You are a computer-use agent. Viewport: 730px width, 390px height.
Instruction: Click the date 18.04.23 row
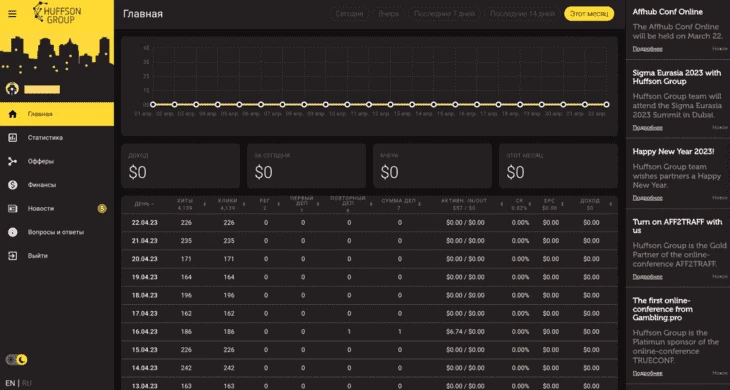pyautogui.click(x=370, y=296)
